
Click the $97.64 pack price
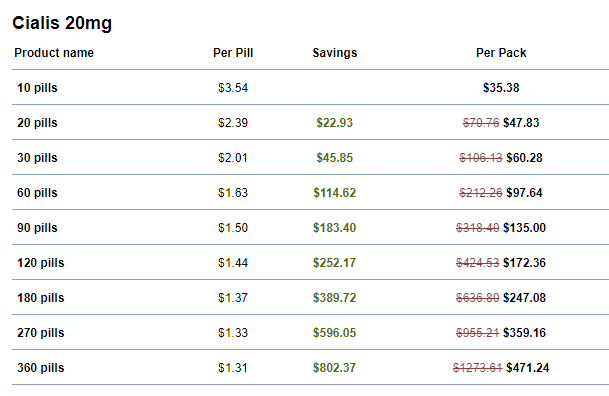click(524, 193)
